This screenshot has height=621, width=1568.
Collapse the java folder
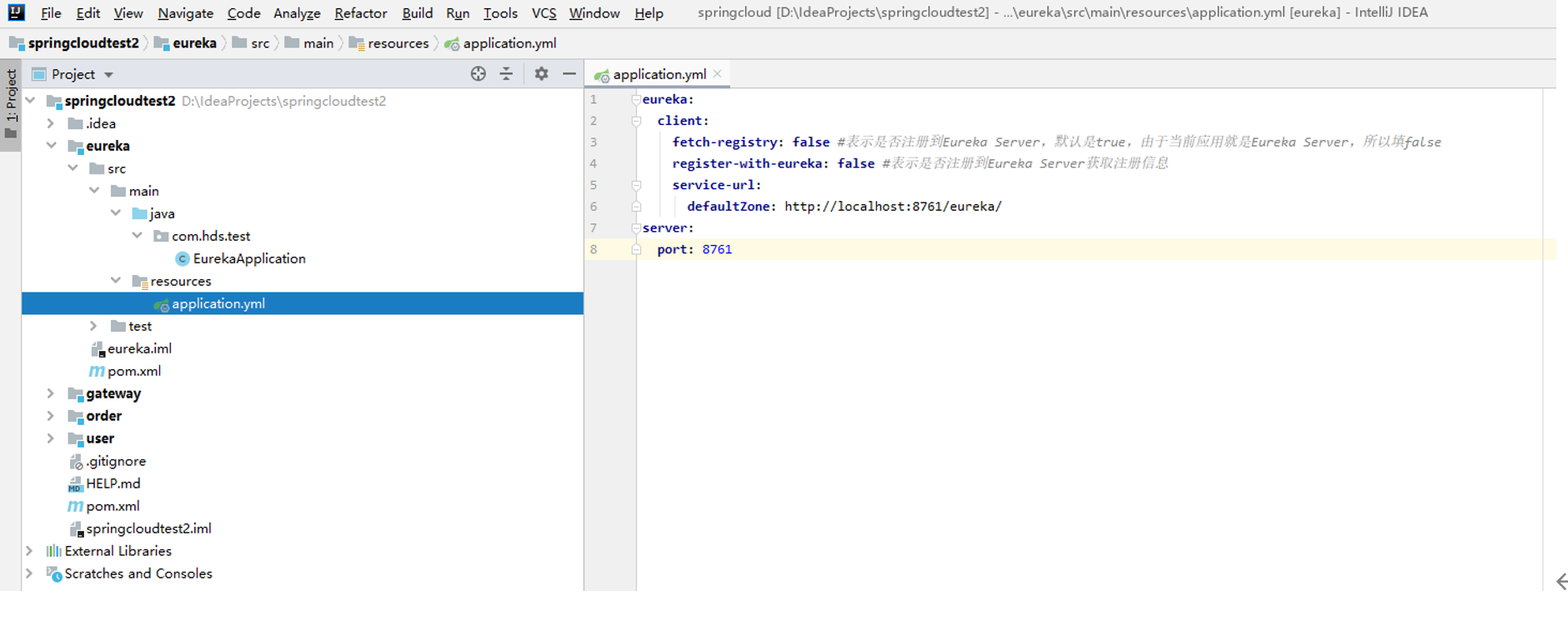[x=116, y=213]
